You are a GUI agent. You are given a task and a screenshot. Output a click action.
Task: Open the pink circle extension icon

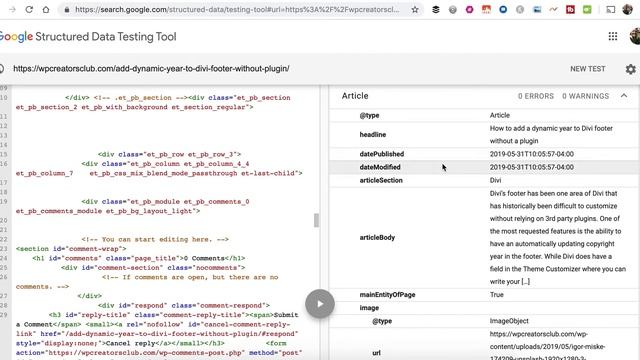point(469,9)
